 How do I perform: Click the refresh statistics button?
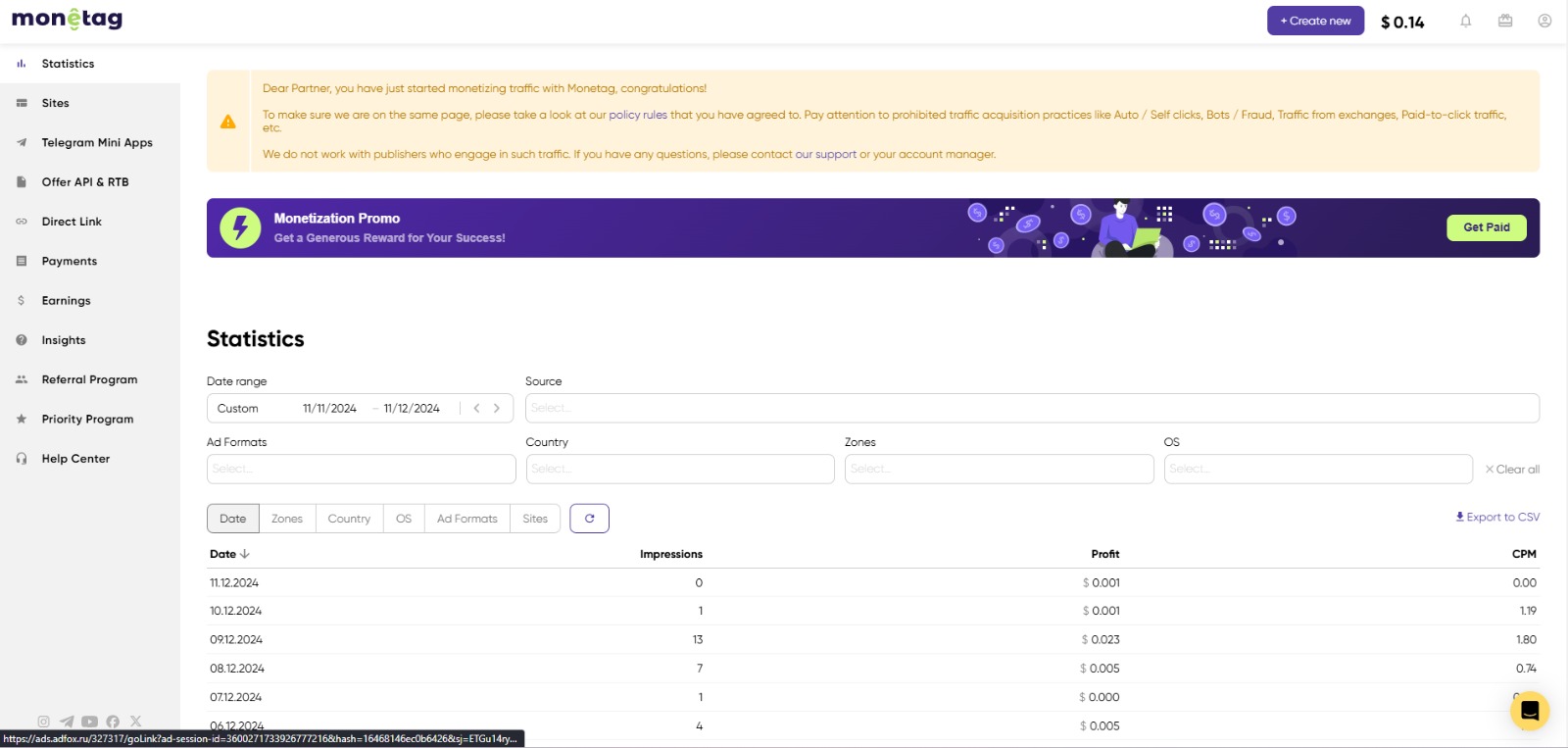coord(589,519)
